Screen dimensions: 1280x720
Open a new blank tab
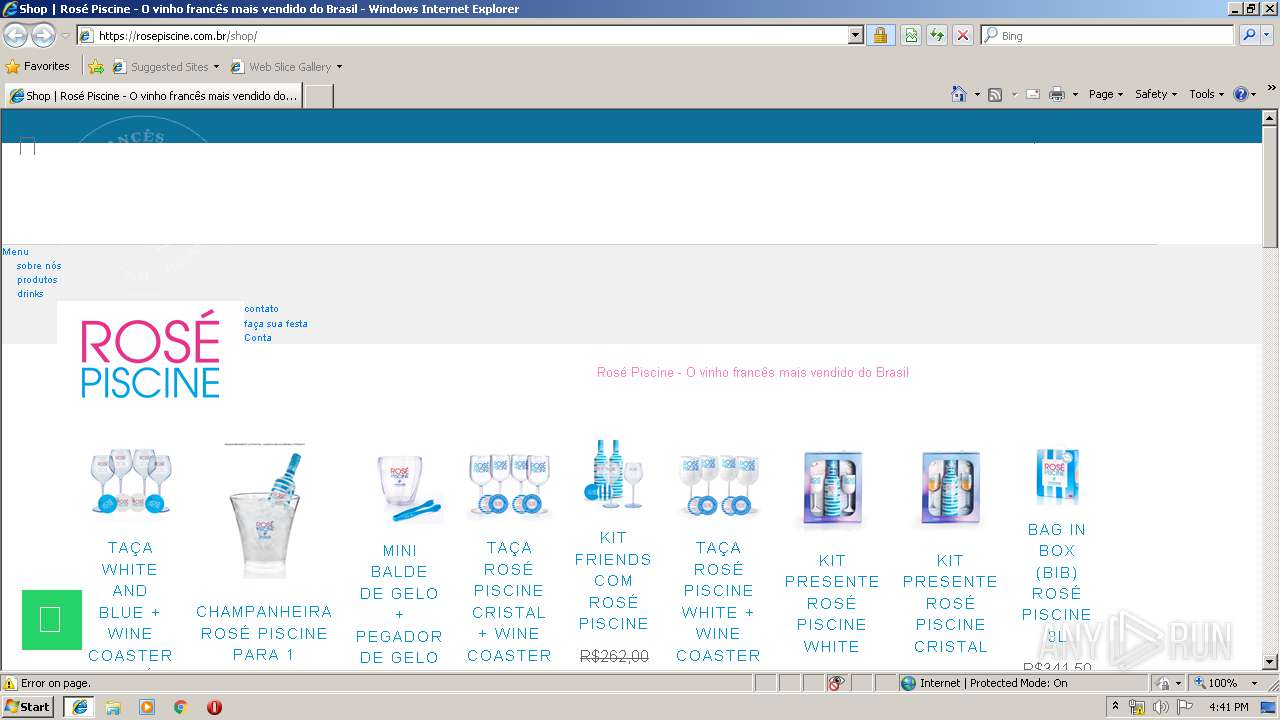tap(318, 96)
